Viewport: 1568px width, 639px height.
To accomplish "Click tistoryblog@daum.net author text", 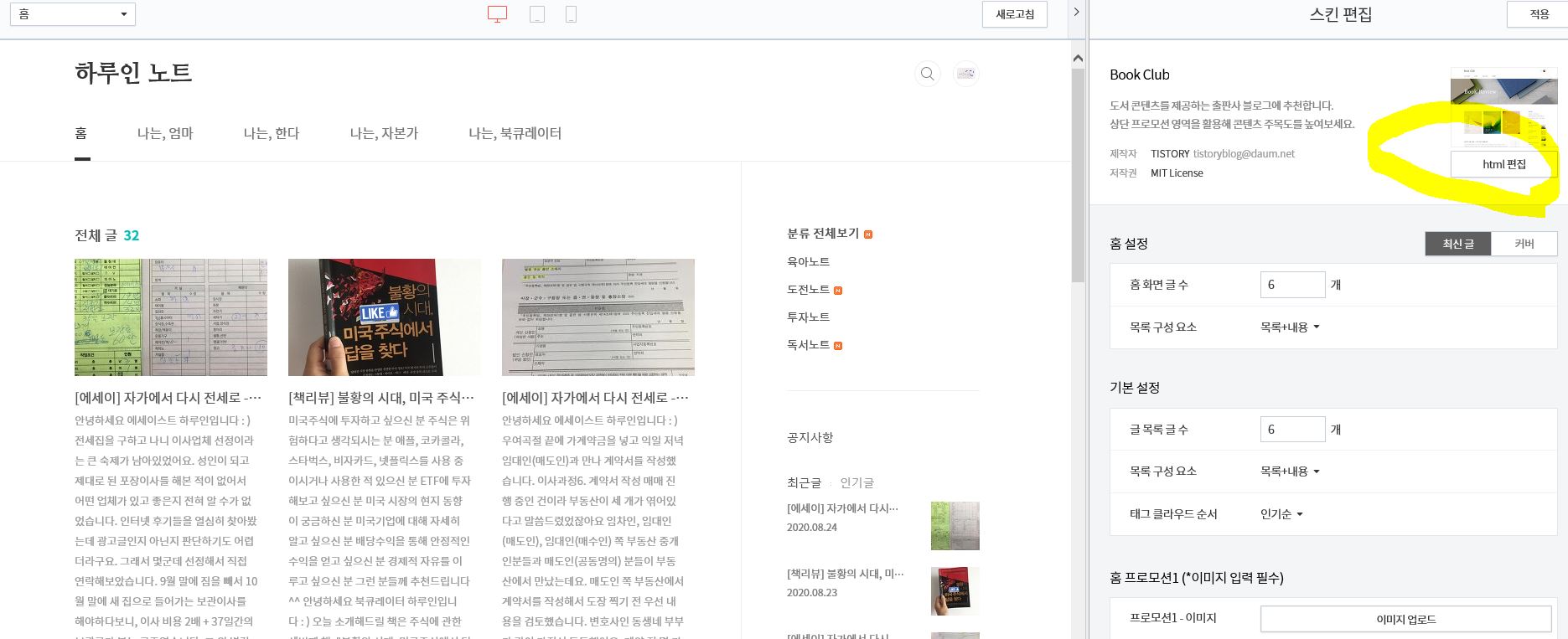I will click(1244, 154).
